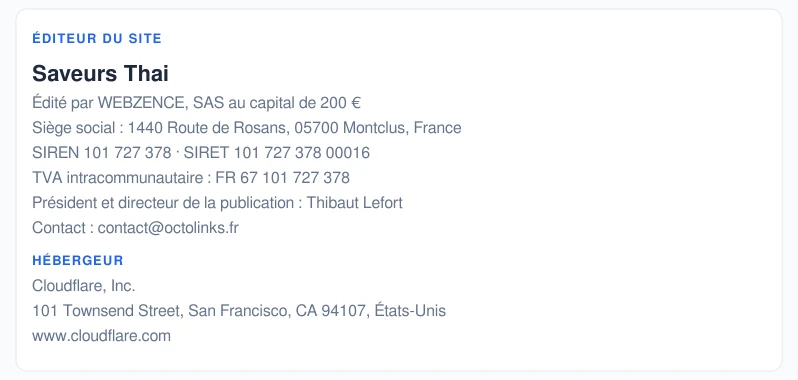Click the name Thibaut Lefort
This screenshot has width=798, height=380.
pos(354,202)
